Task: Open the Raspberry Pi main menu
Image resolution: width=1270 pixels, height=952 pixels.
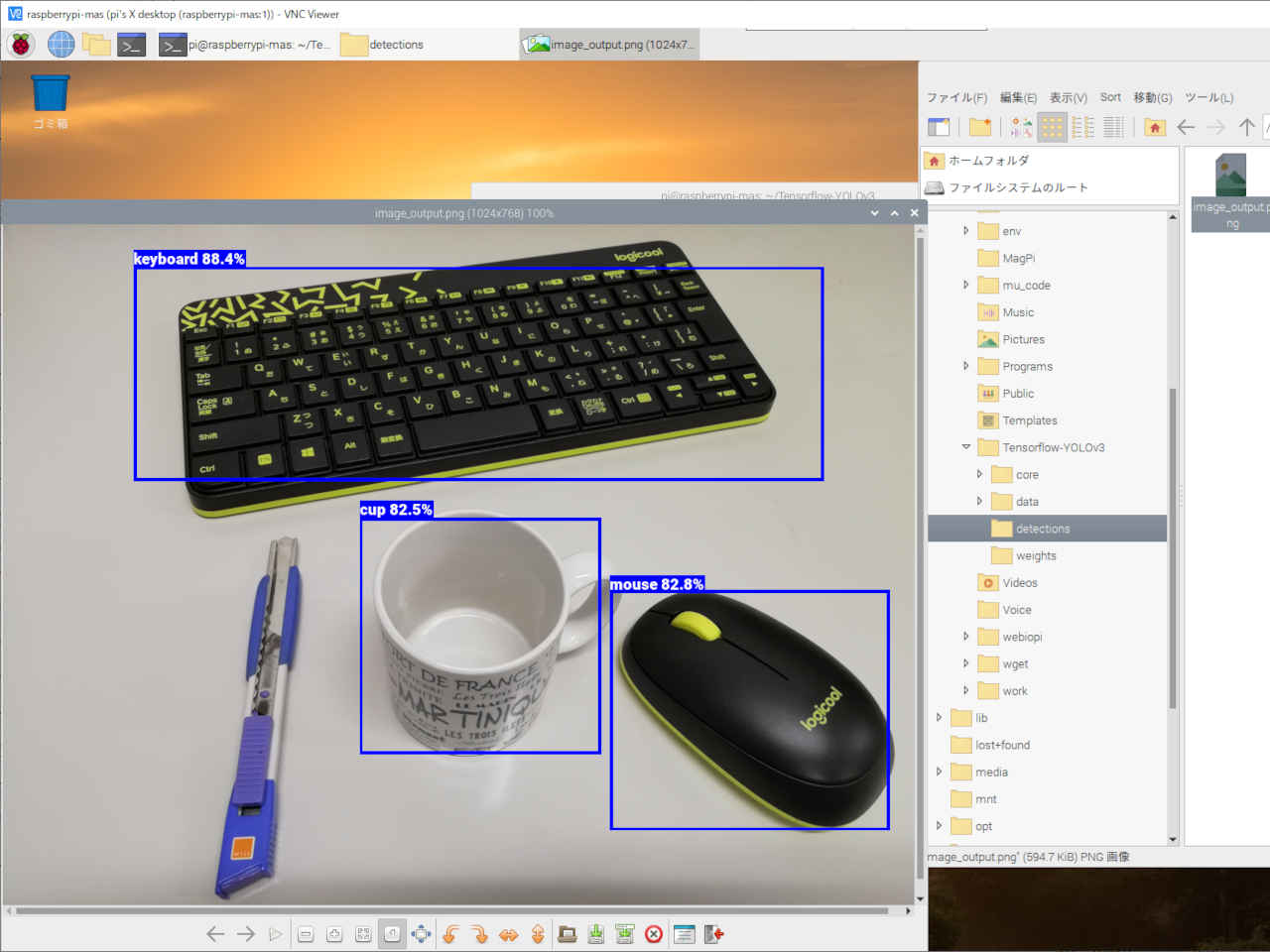Action: click(21, 45)
